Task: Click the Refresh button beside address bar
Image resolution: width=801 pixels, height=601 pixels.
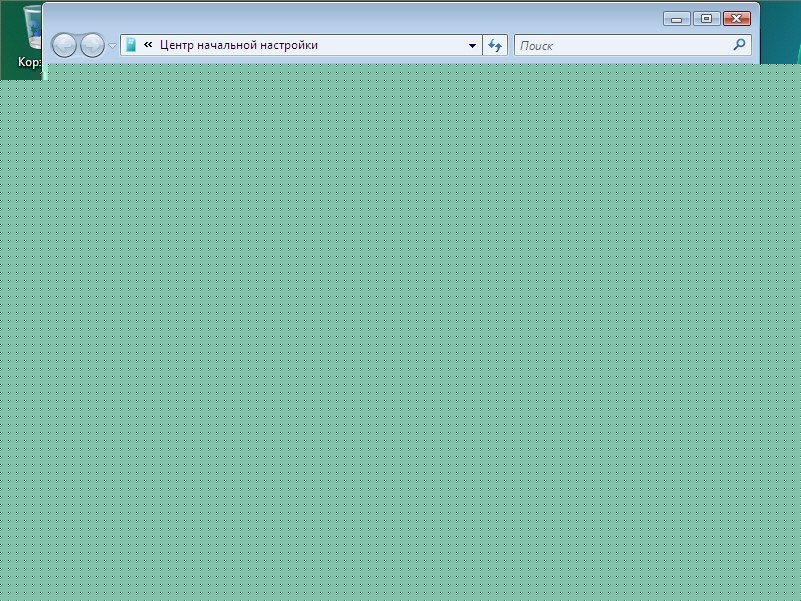Action: click(x=494, y=45)
